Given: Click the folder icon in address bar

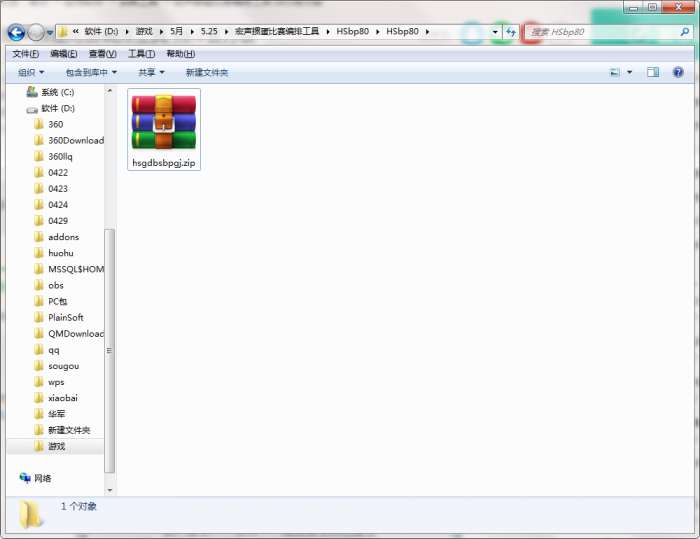Looking at the screenshot, I should pos(63,32).
